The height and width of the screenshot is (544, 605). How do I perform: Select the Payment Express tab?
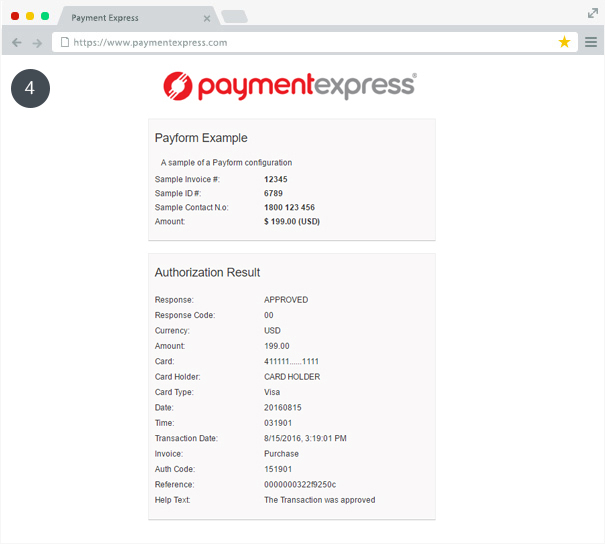click(139, 17)
